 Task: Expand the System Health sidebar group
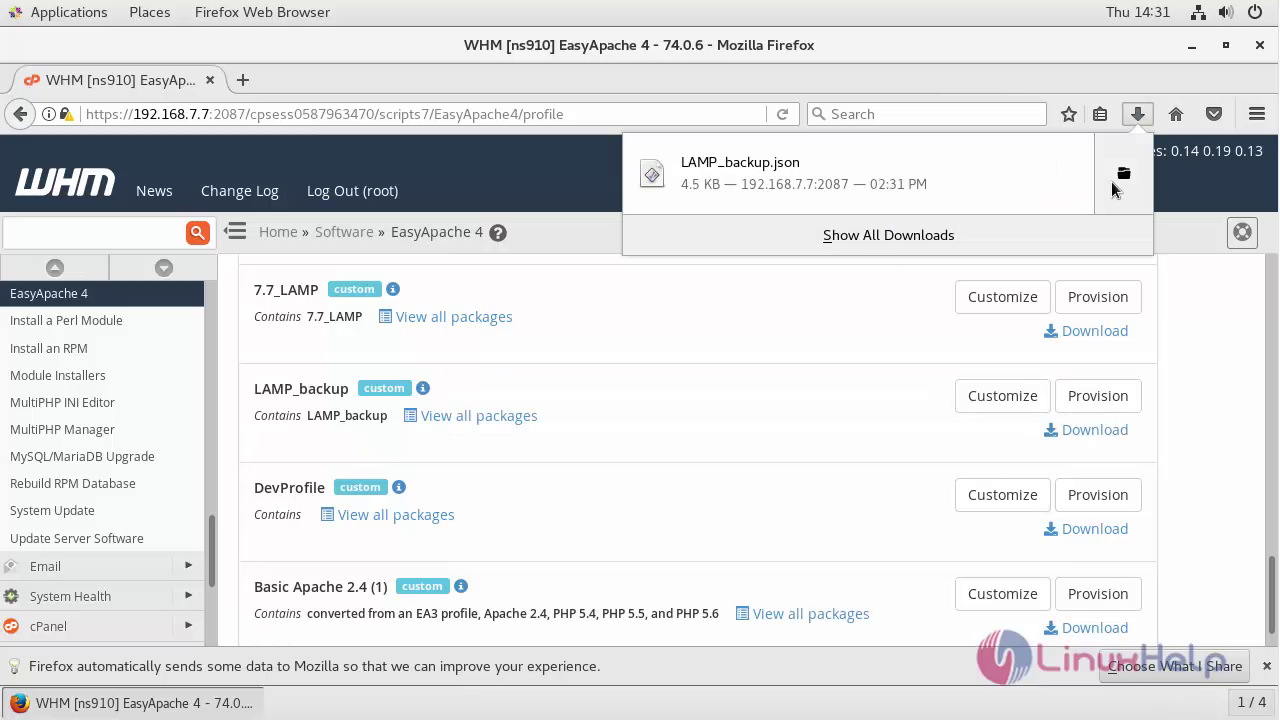(100, 596)
